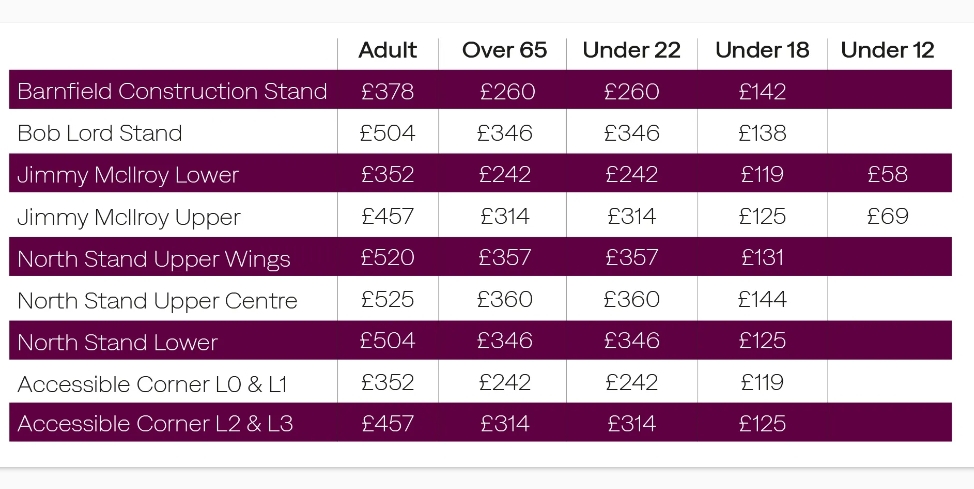This screenshot has width=974, height=489.
Task: Click the £525 Adult price
Action: click(387, 300)
